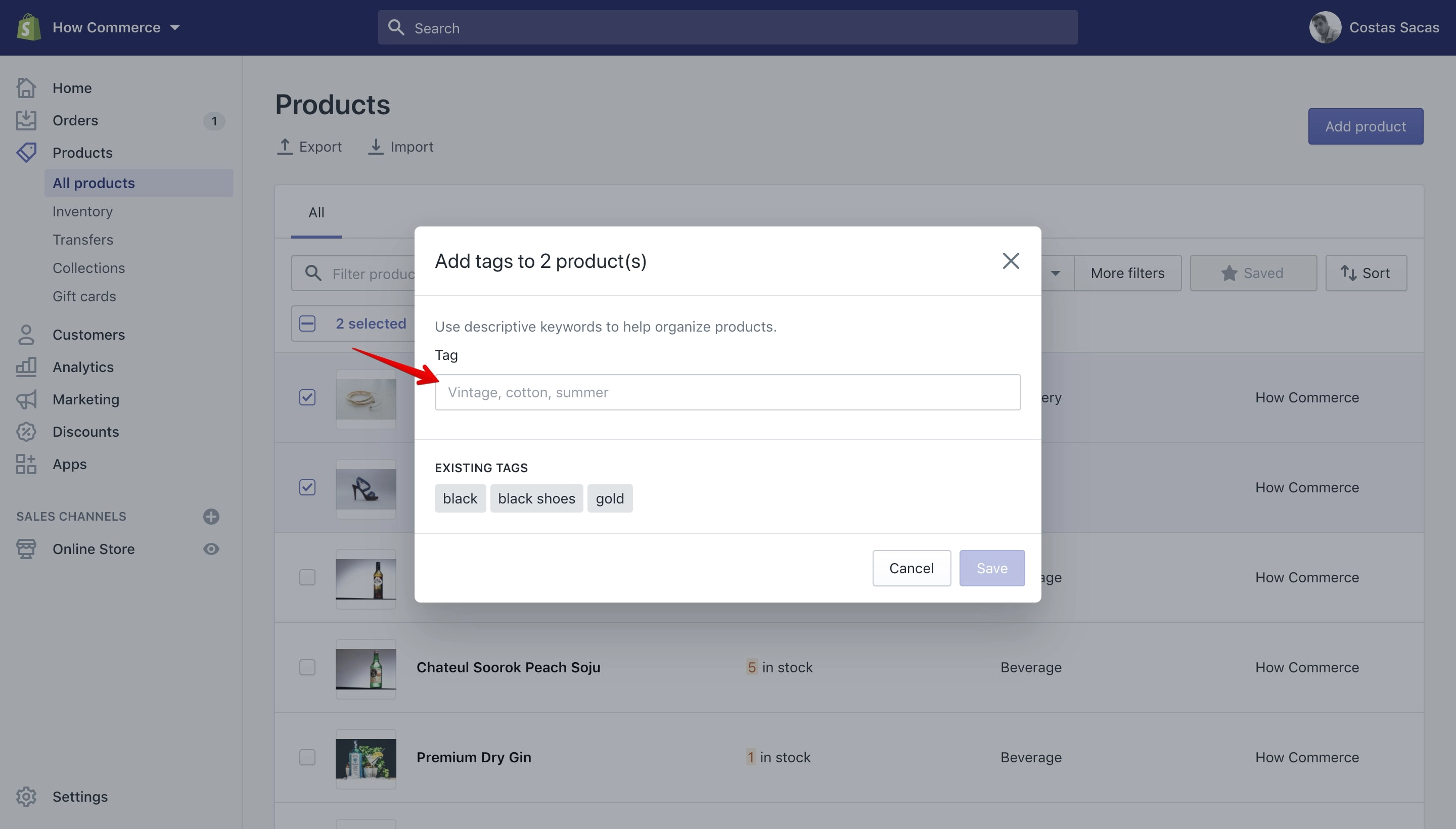
Task: Open Online Store sales channel
Action: point(94,549)
